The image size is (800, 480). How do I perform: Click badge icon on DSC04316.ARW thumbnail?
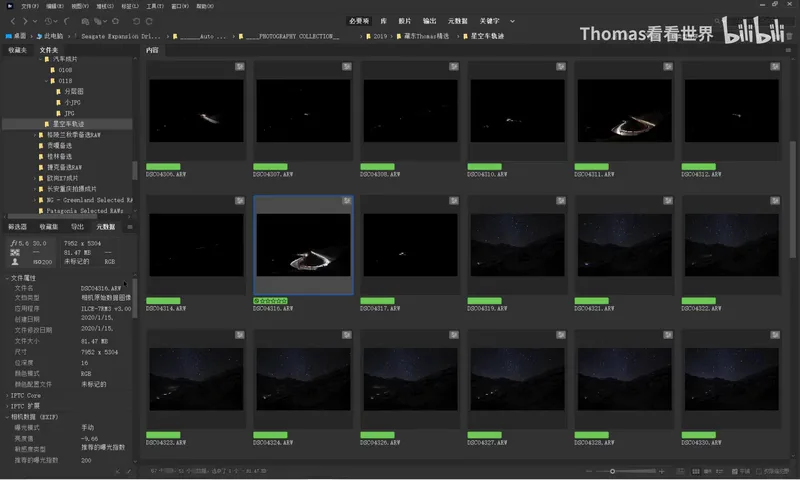[x=346, y=201]
